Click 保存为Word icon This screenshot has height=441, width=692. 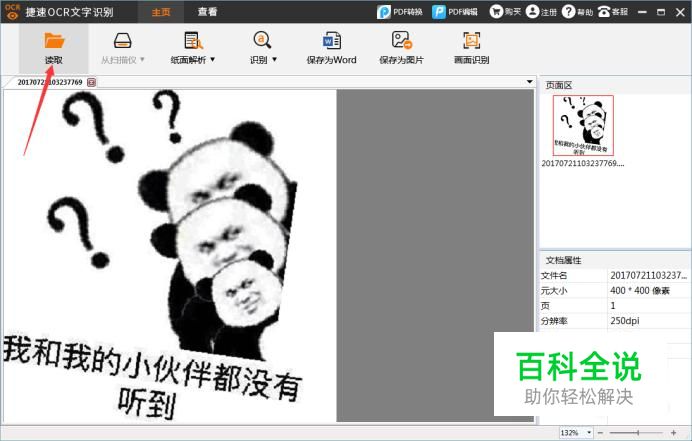(x=331, y=41)
